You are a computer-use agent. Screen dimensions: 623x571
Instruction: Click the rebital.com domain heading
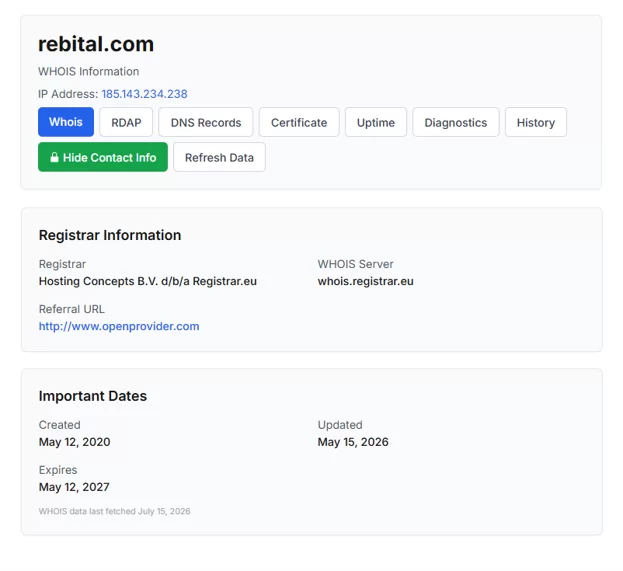click(x=96, y=44)
